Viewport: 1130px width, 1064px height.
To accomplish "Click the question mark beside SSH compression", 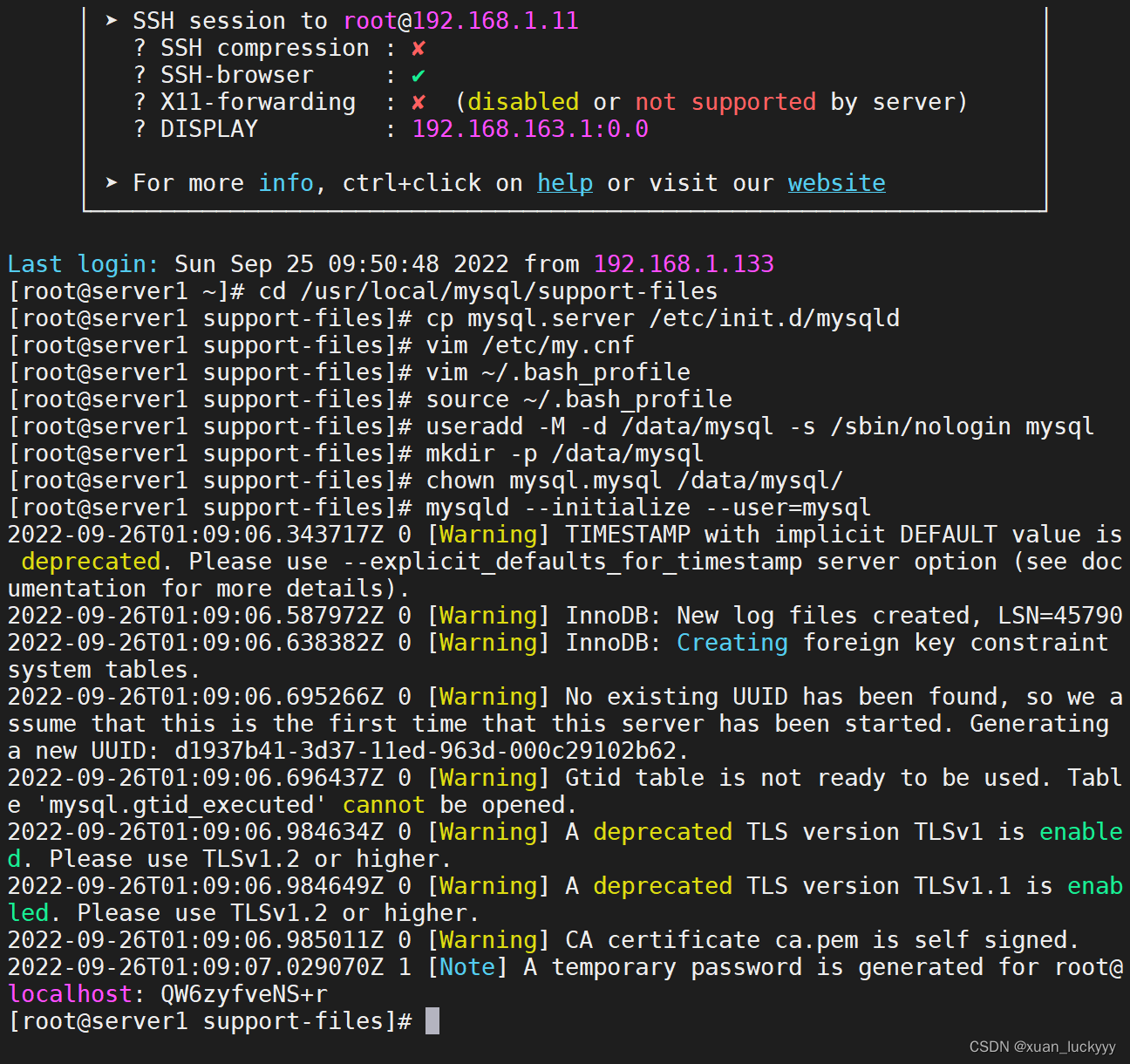I will (x=140, y=48).
